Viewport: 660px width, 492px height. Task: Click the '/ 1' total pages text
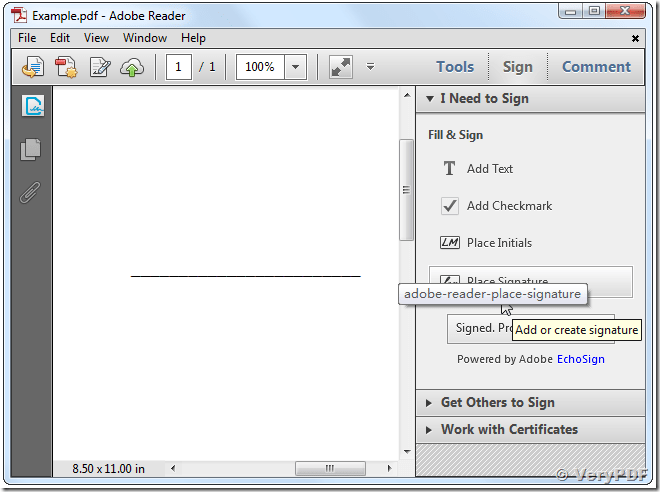pyautogui.click(x=207, y=67)
